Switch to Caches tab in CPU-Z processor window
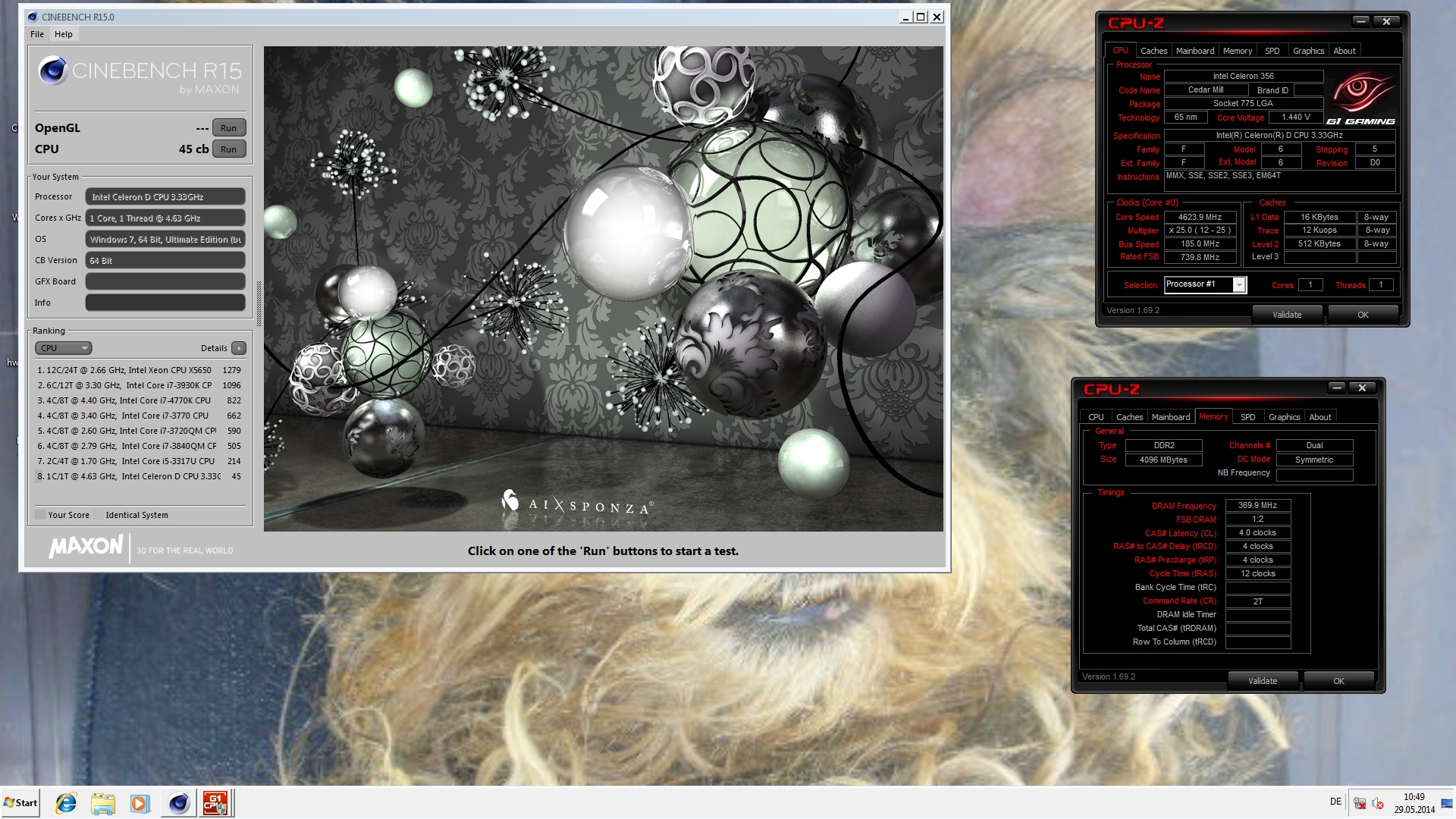Viewport: 1456px width, 819px height. [1153, 51]
